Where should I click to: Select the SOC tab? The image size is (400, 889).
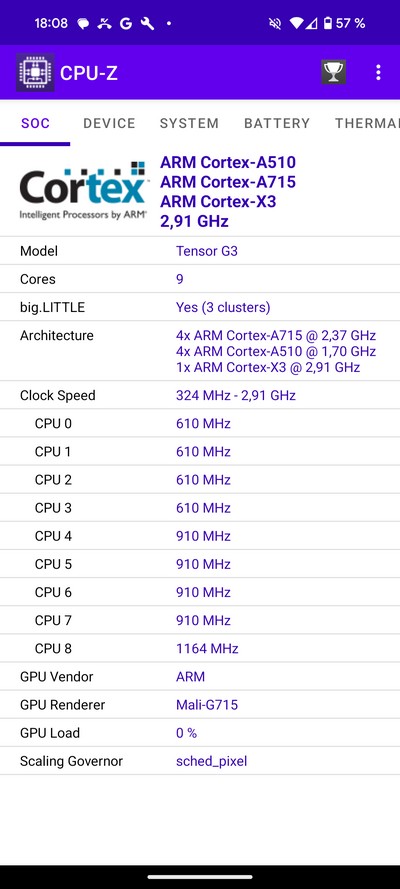click(x=35, y=123)
